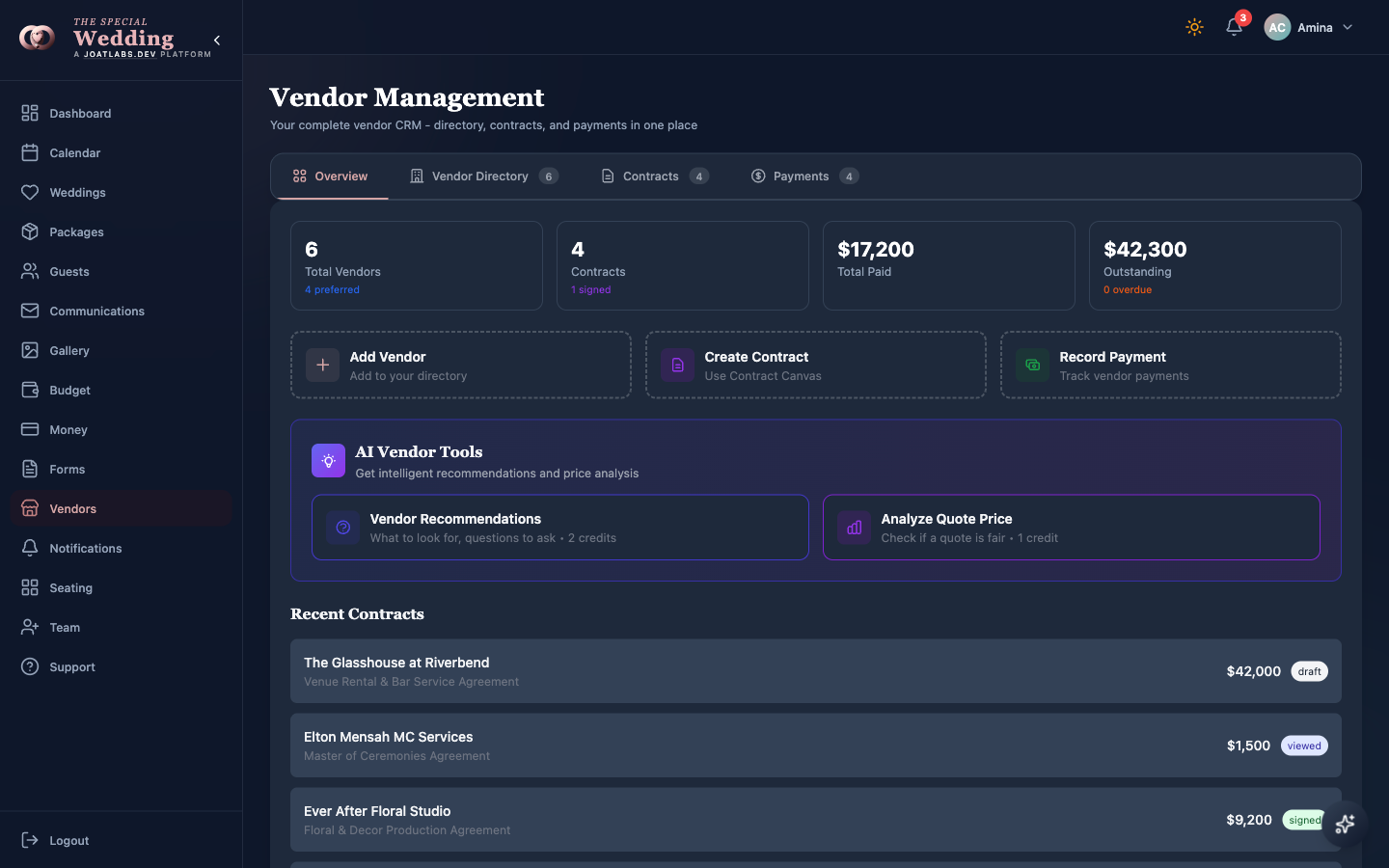Toggle light theme with the sun icon
1389x868 pixels.
click(1194, 27)
